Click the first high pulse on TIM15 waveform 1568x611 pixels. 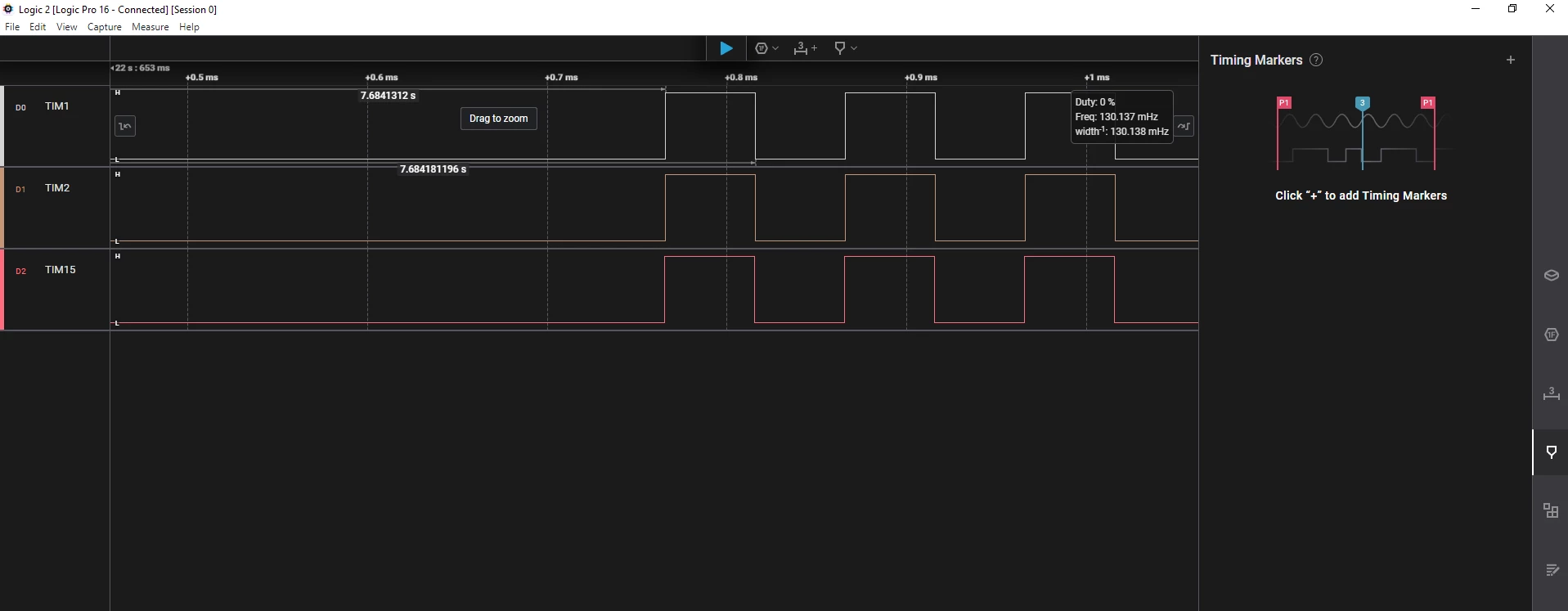[709, 290]
